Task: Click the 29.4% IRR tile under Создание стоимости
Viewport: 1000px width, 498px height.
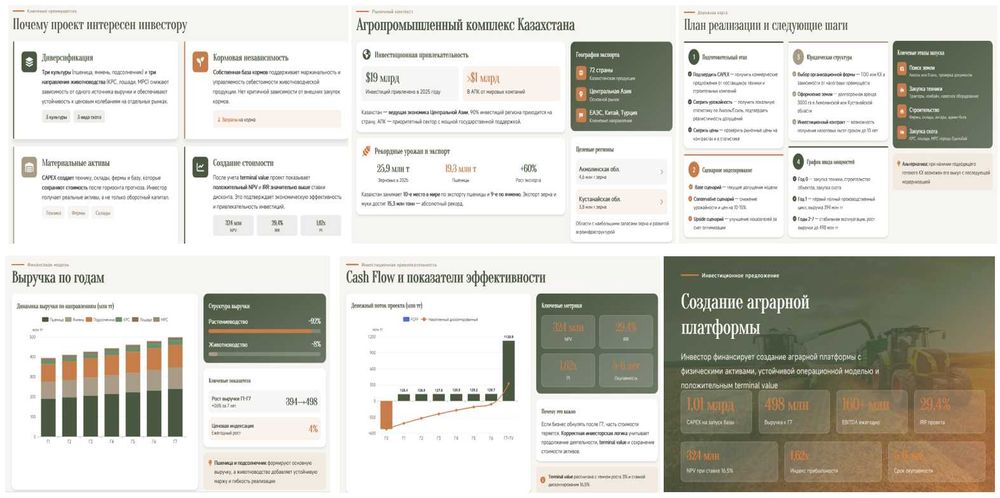Action: coord(277,224)
